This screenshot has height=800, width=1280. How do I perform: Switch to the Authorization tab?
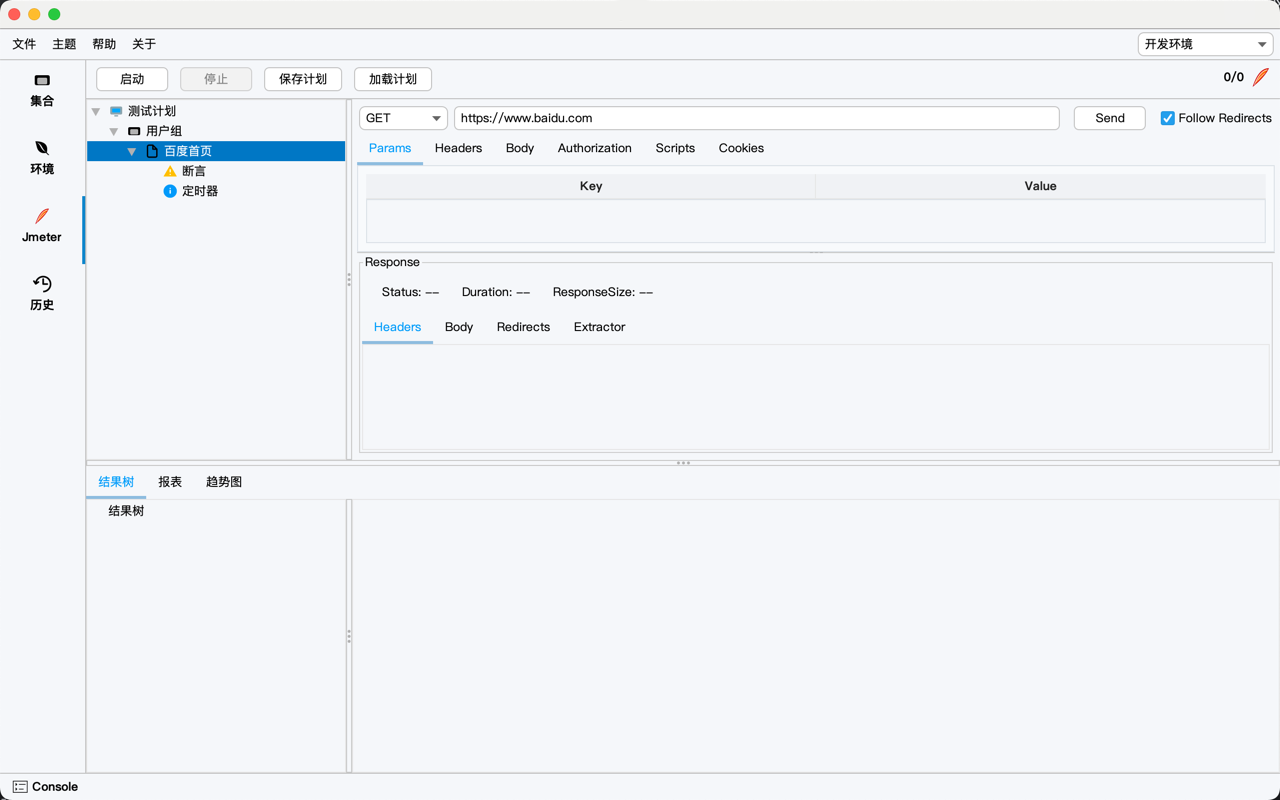tap(595, 148)
